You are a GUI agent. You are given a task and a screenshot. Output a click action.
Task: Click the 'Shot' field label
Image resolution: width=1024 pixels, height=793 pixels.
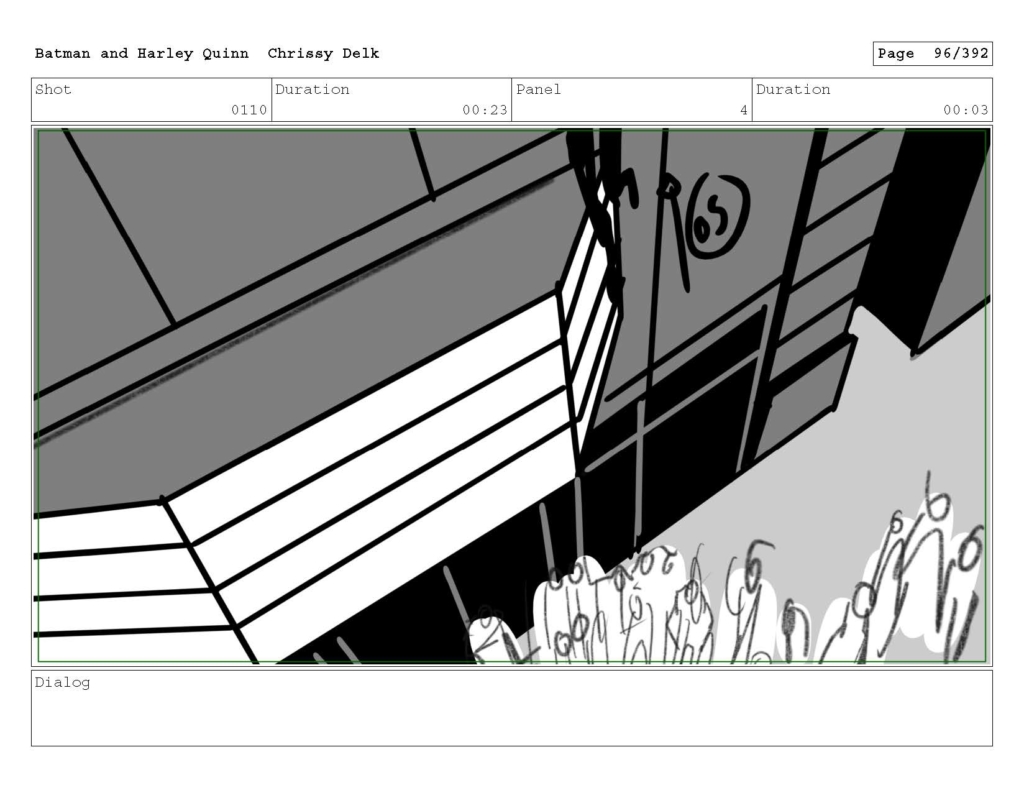click(x=53, y=89)
